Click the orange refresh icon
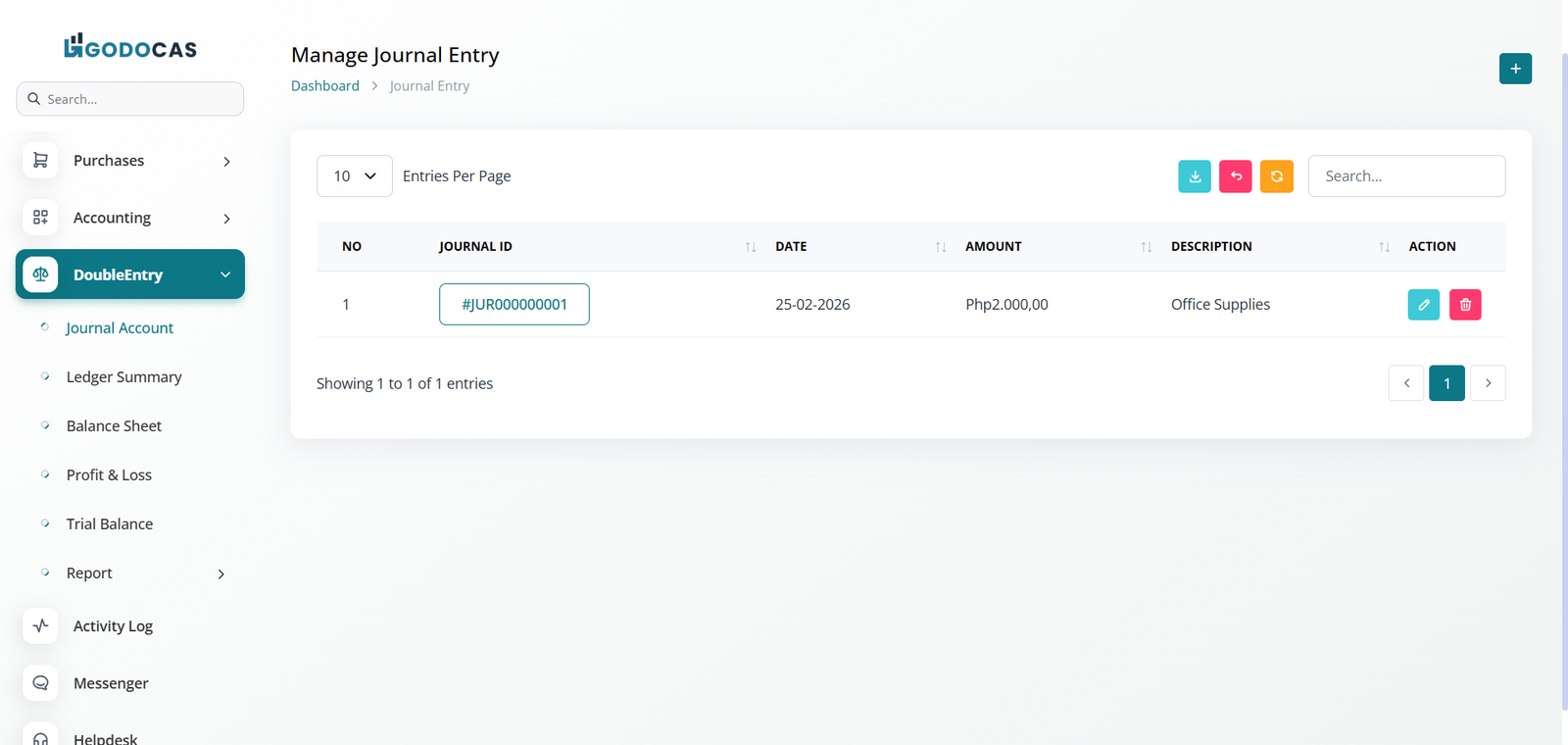This screenshot has height=745, width=1568. (1277, 176)
